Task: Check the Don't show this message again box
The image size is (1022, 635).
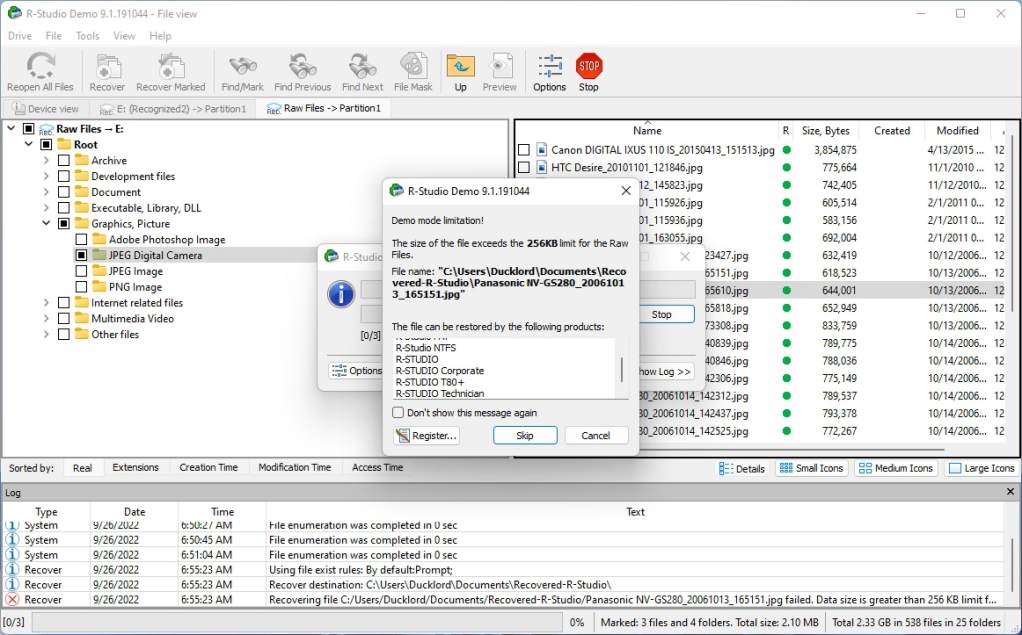Action: pyautogui.click(x=398, y=412)
